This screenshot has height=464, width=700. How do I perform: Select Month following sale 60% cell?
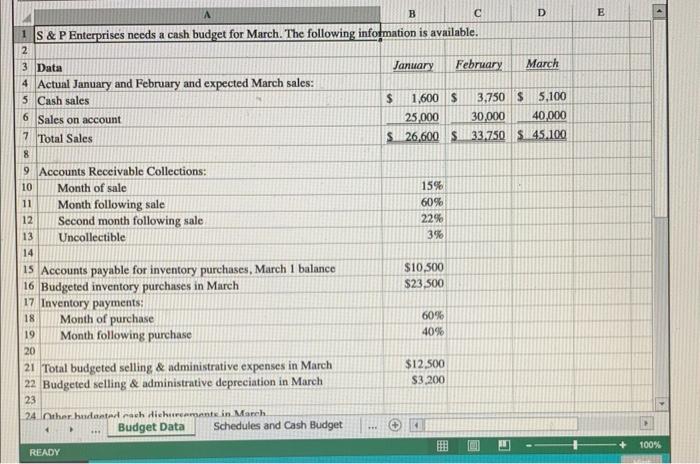click(x=415, y=202)
